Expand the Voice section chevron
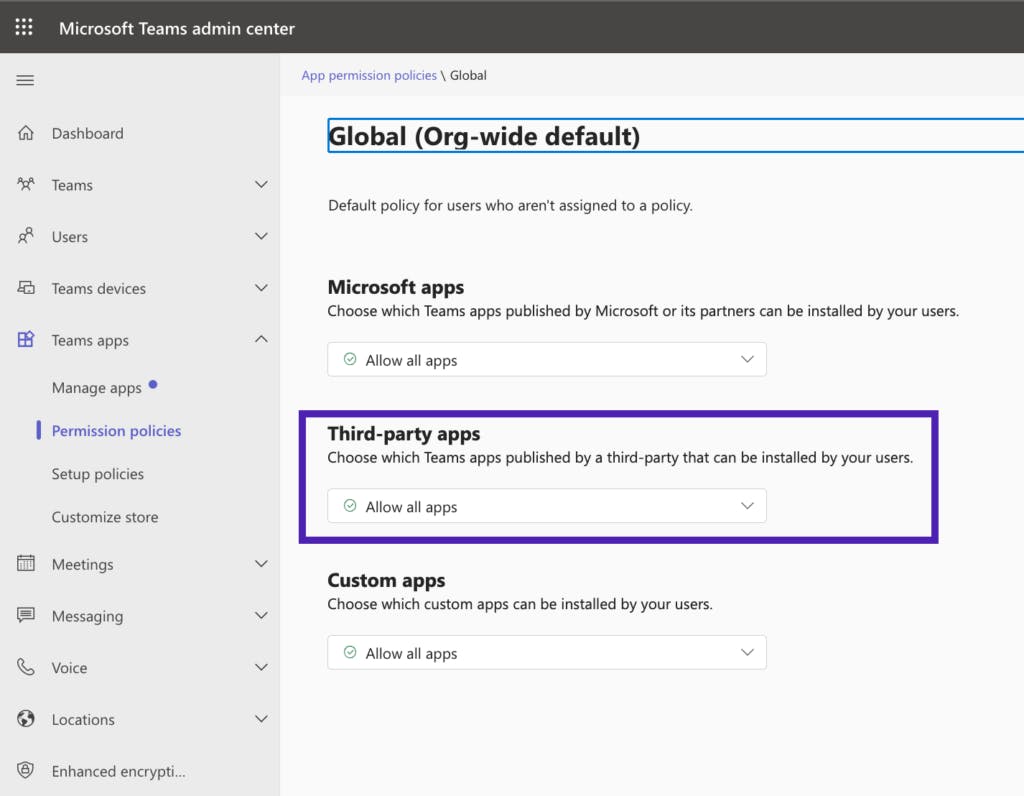Screen dimensions: 1024x796 tap(261, 667)
